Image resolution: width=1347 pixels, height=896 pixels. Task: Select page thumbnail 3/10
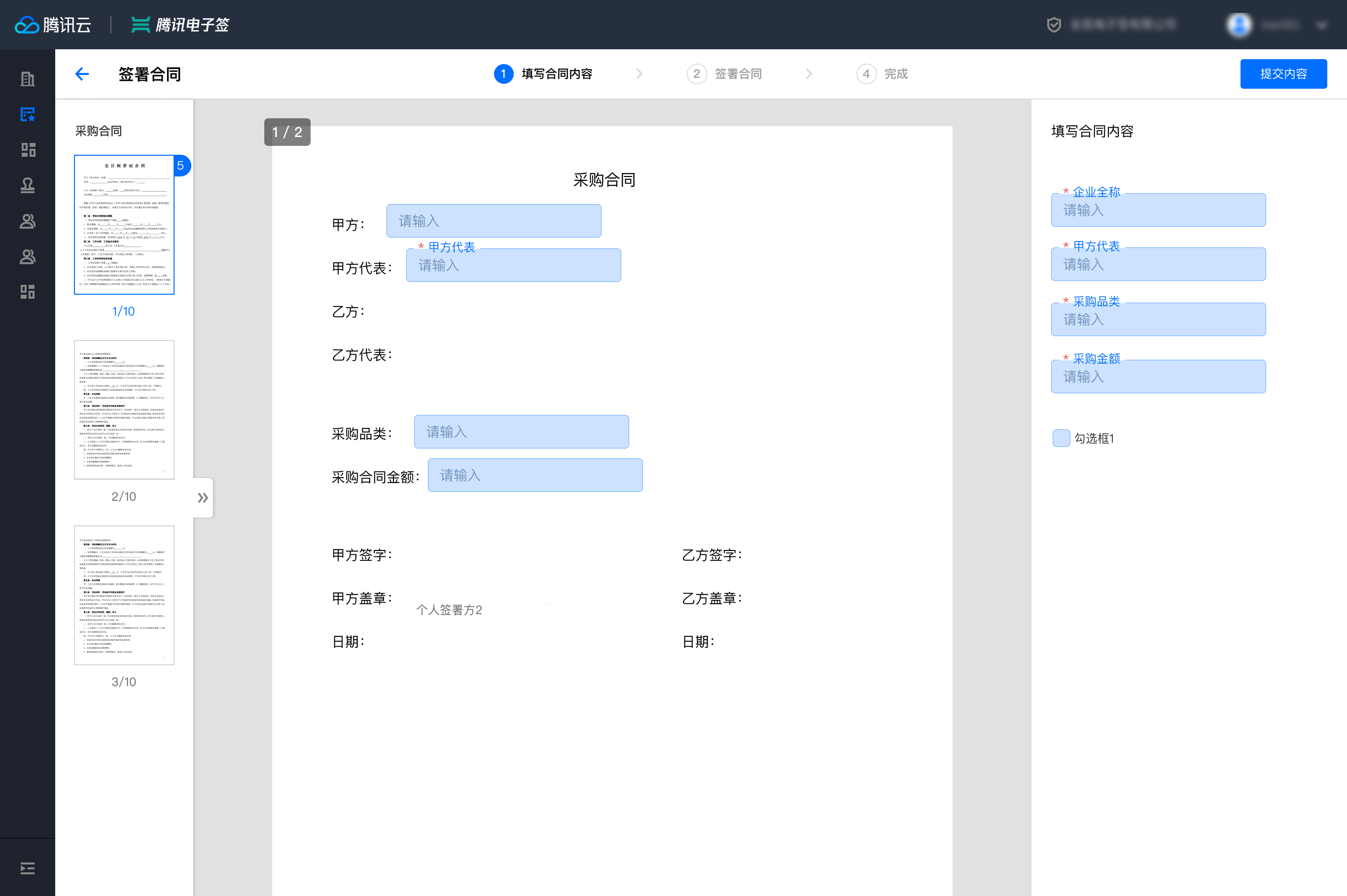[x=124, y=595]
